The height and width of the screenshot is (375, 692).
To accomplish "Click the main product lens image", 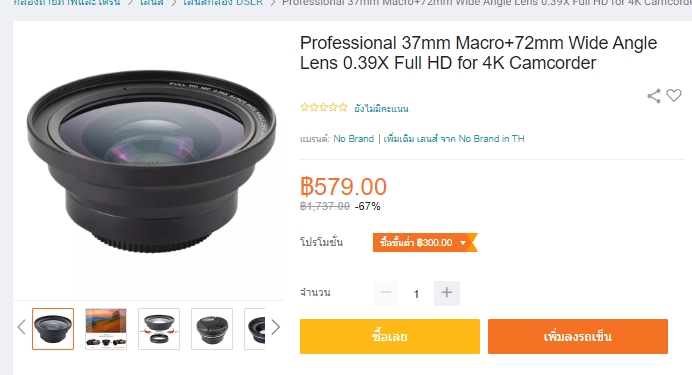I will 151,161.
